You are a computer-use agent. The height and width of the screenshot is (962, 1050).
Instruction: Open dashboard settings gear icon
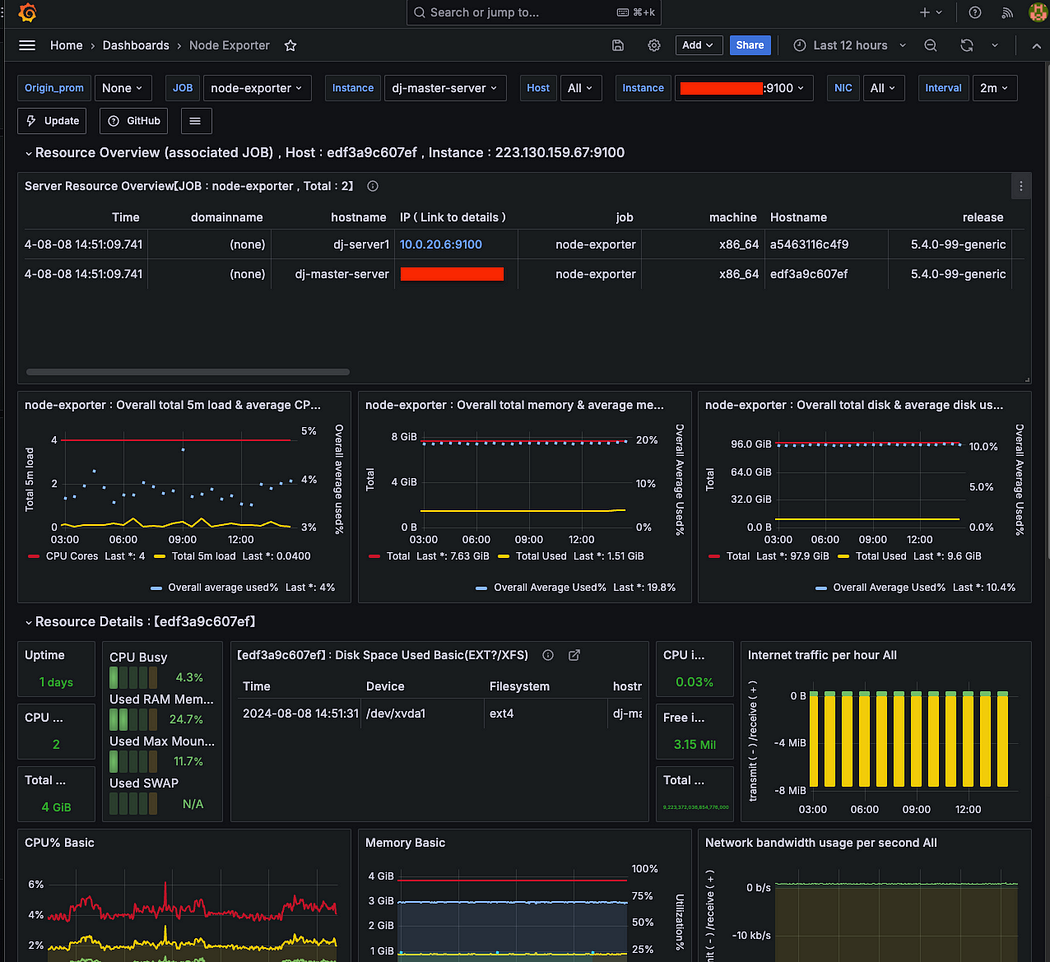[x=654, y=46]
